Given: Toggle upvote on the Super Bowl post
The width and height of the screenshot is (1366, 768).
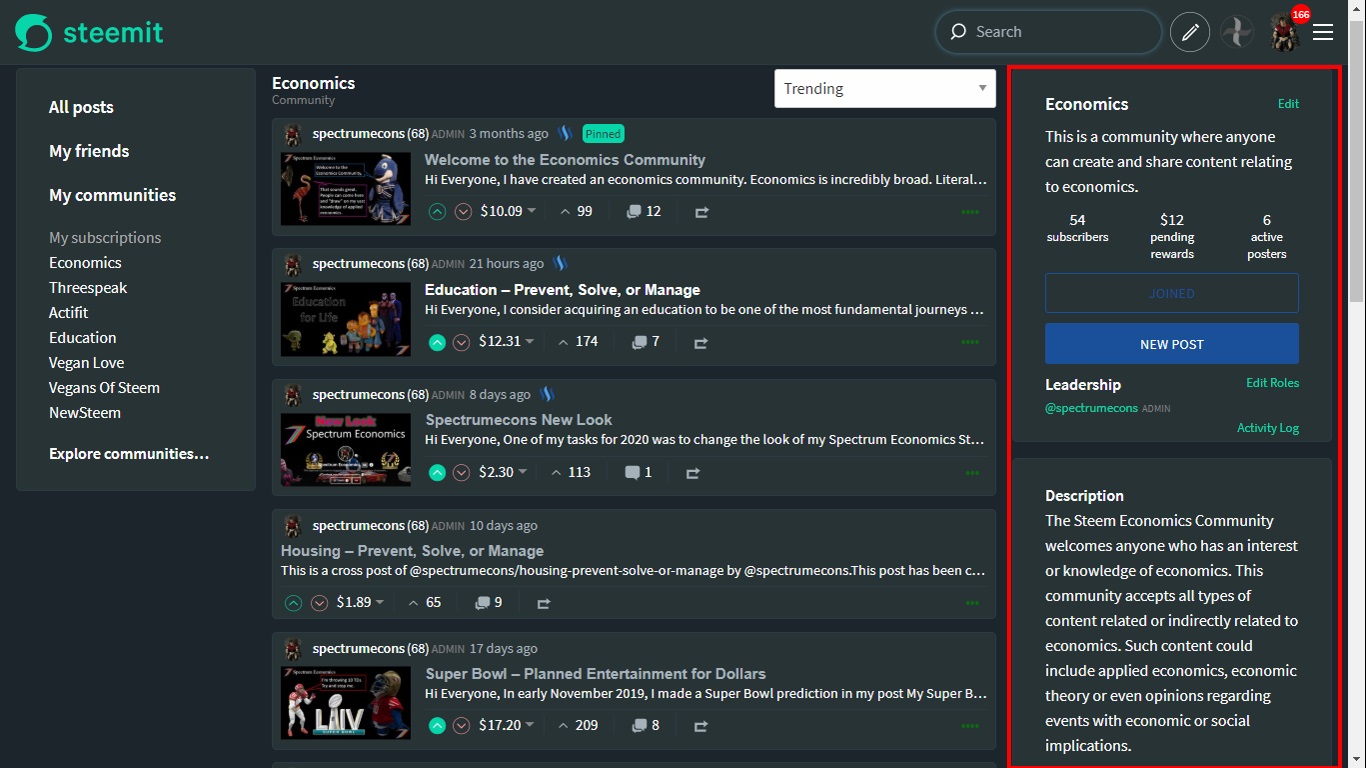Looking at the screenshot, I should [x=437, y=726].
